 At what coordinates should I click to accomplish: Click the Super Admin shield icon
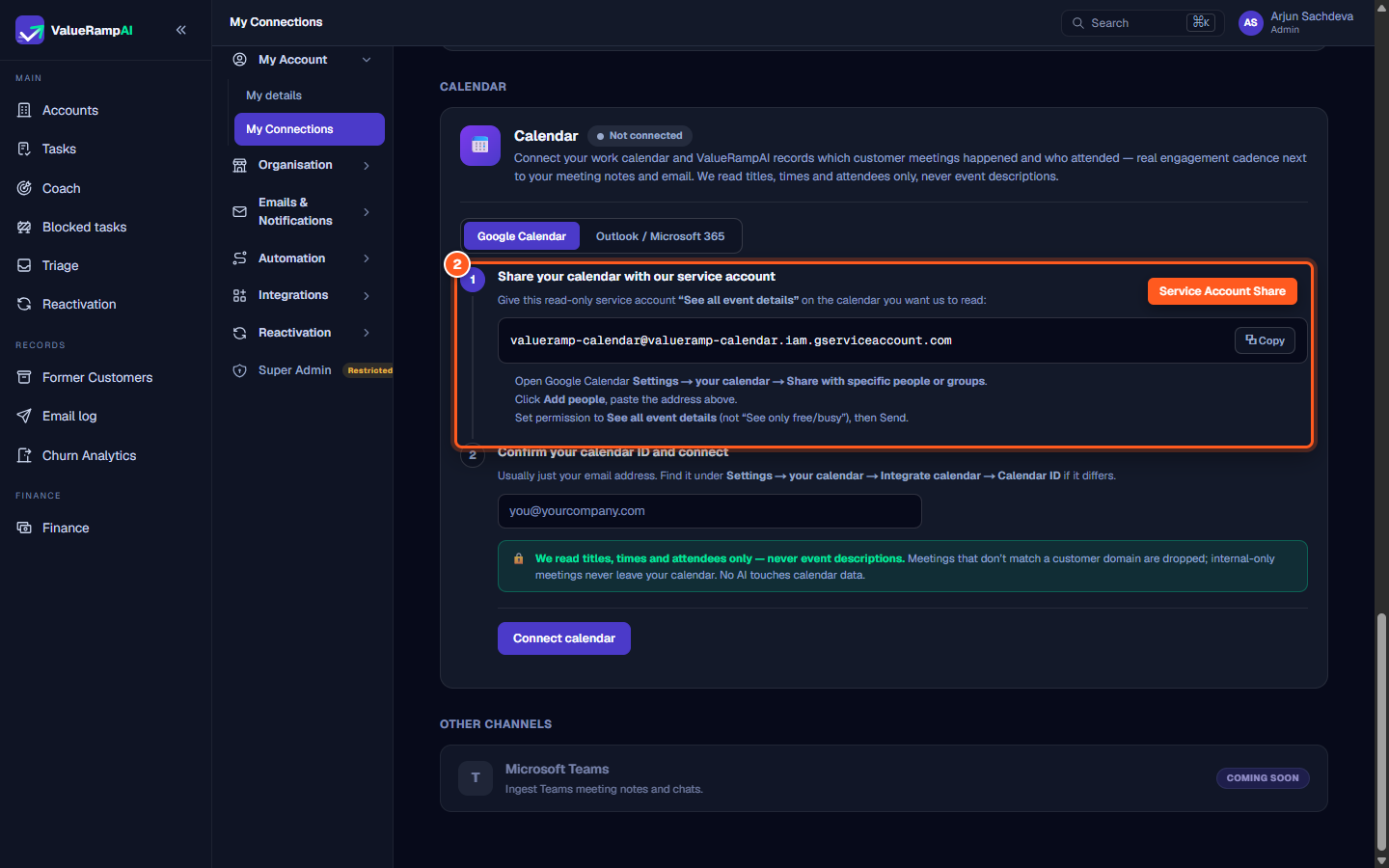[239, 370]
